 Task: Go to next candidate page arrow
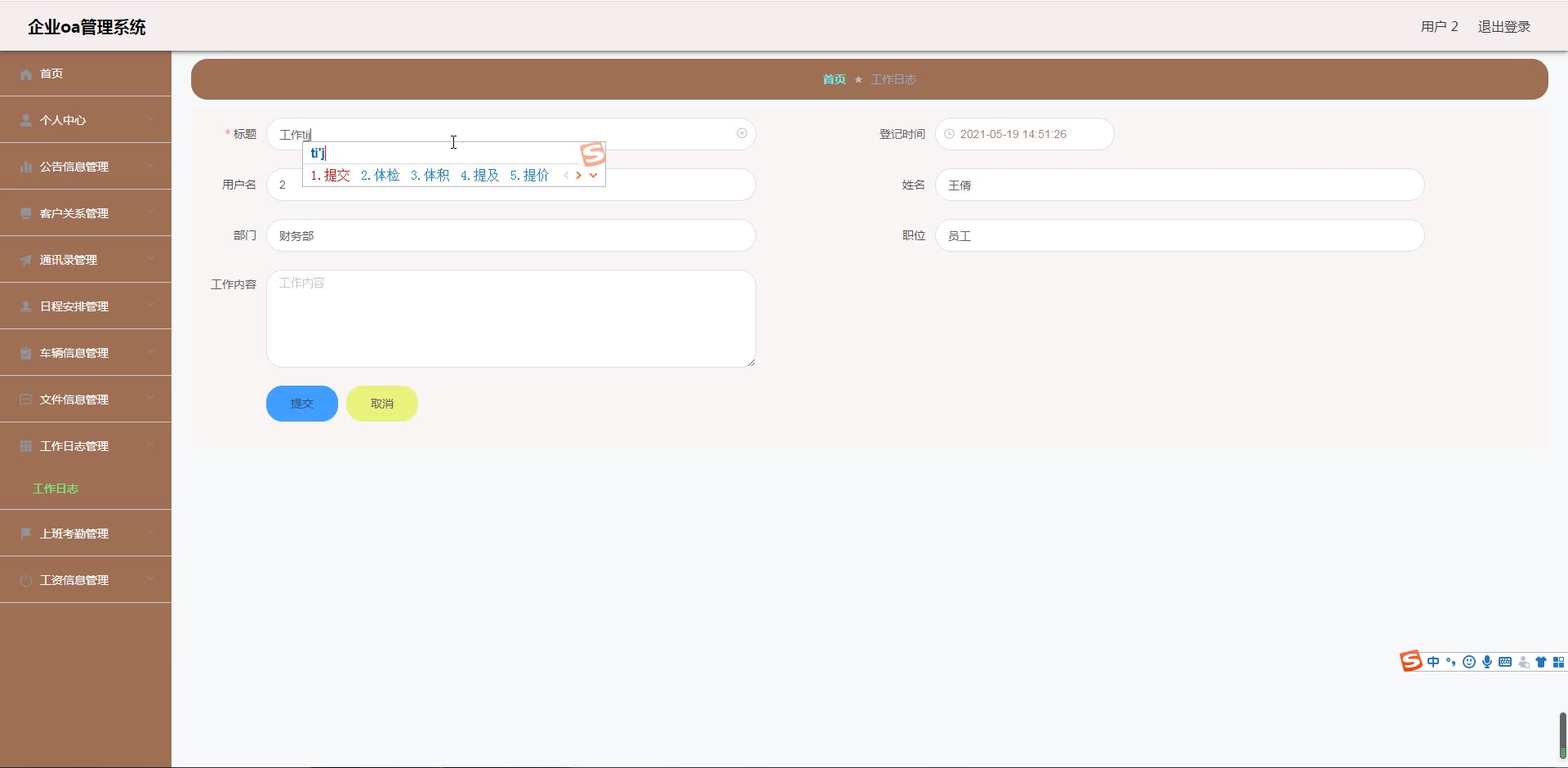(x=579, y=175)
